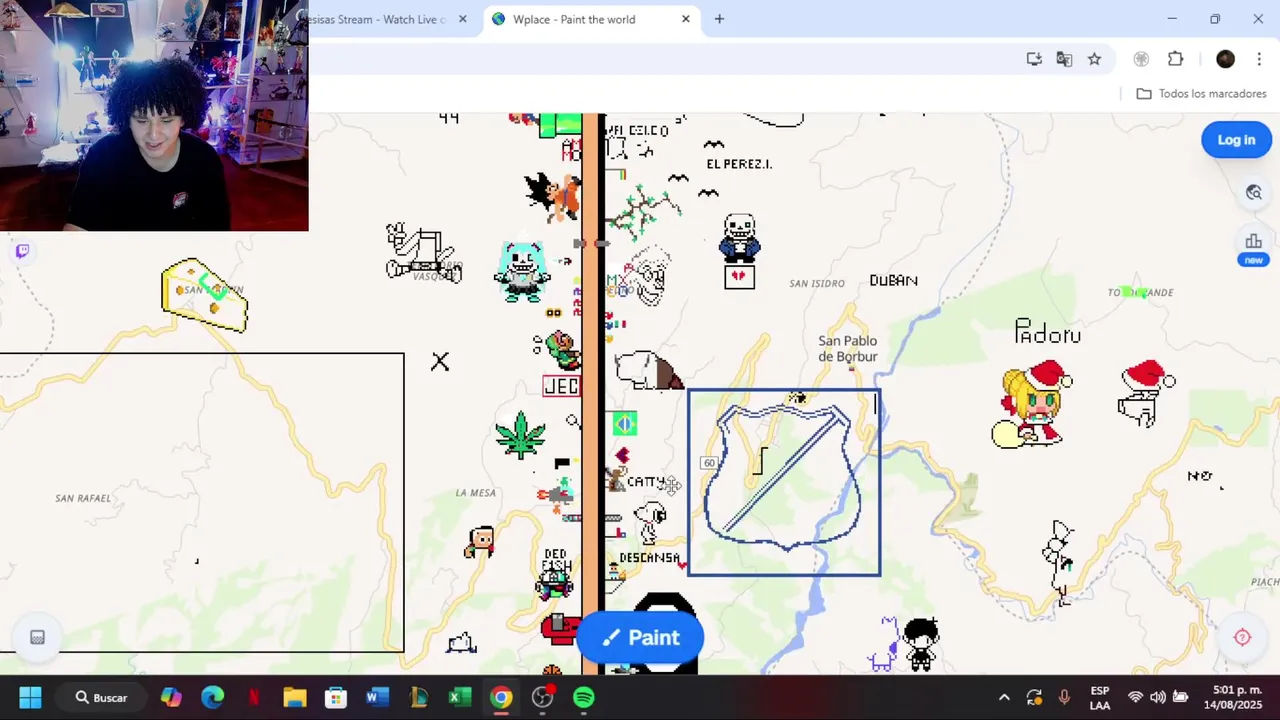Open the leaderboard chart icon

1253,241
